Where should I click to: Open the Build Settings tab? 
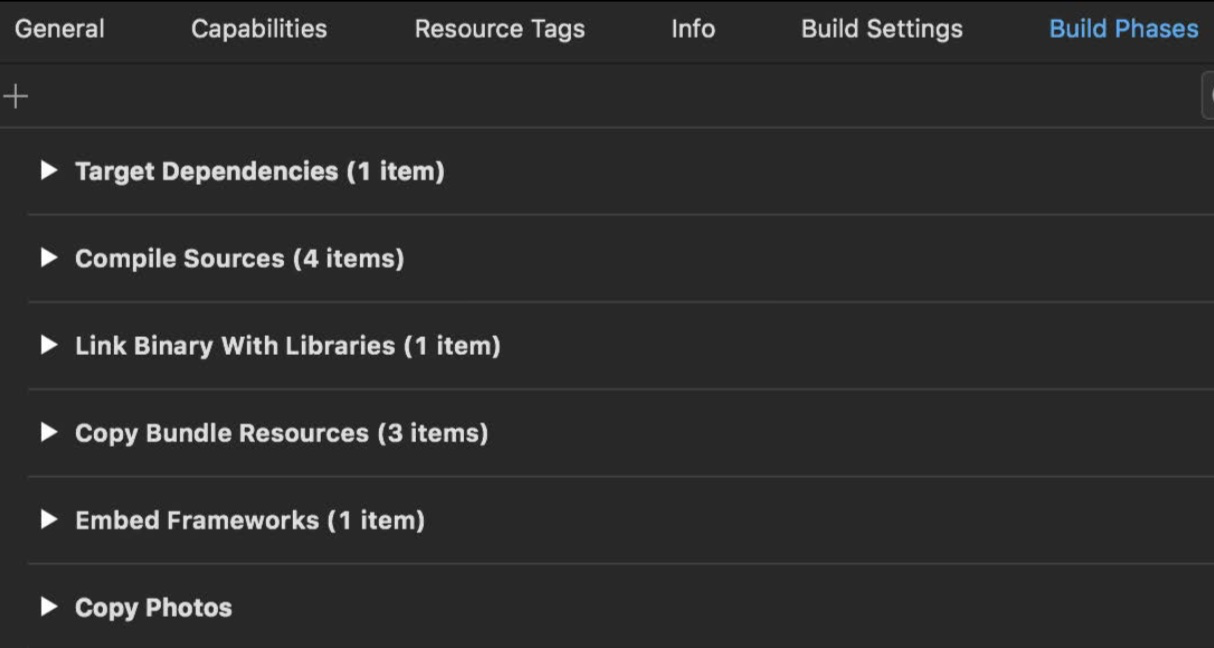882,29
